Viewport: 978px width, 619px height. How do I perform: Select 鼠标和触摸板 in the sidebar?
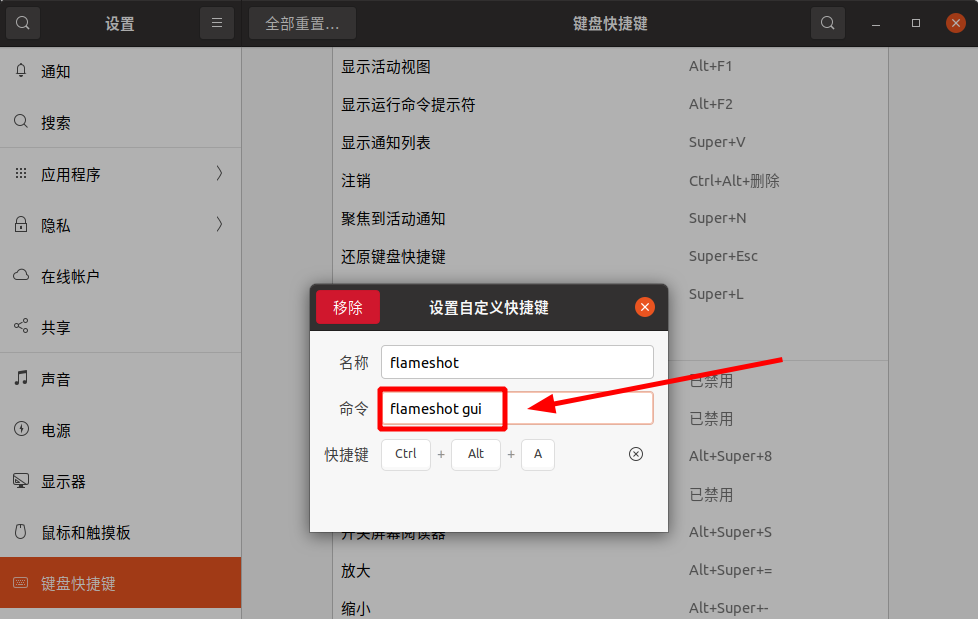(120, 532)
